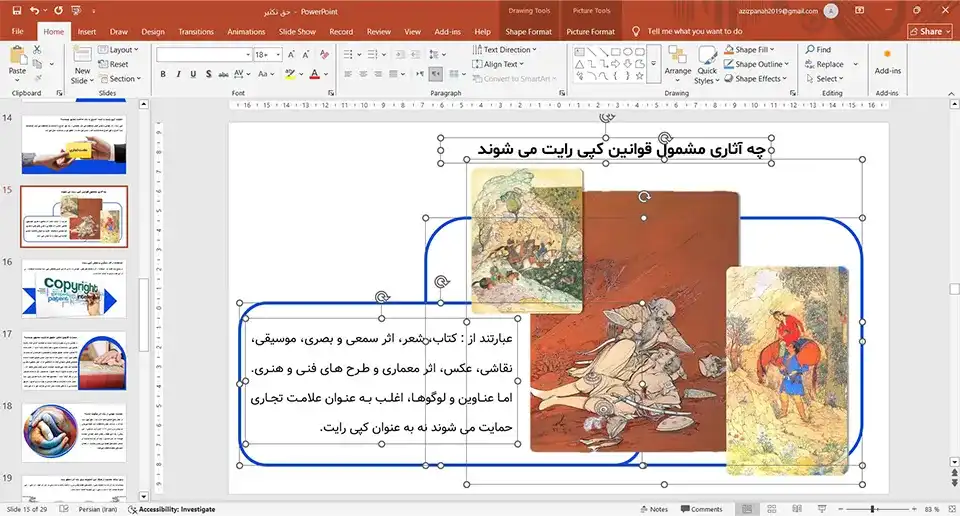Switch to Reading View in status bar
Screen dimensions: 960x516
pos(797,509)
